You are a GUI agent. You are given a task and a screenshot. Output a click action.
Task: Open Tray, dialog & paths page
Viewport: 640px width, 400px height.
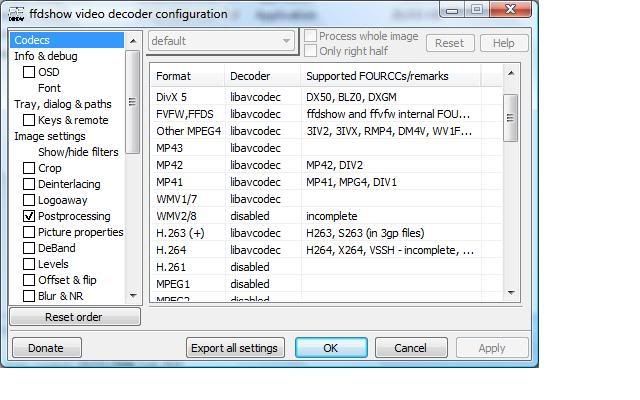point(63,104)
